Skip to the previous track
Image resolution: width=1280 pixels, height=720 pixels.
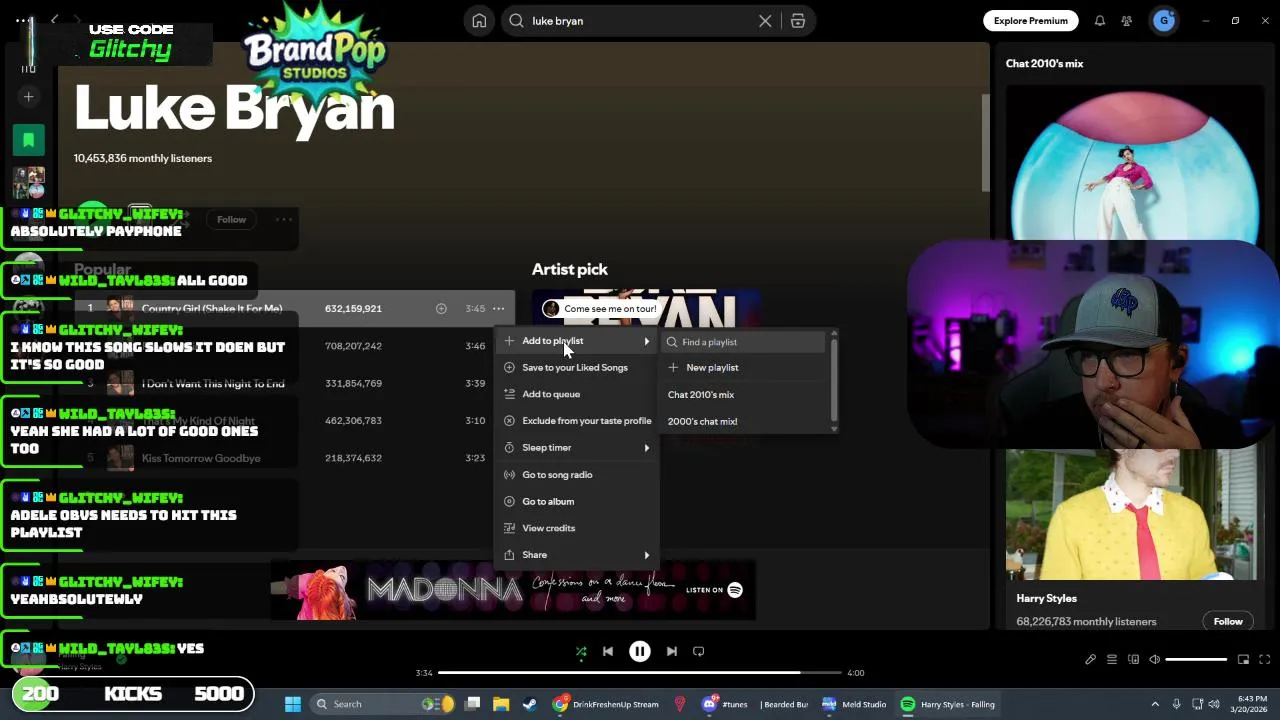coord(608,651)
